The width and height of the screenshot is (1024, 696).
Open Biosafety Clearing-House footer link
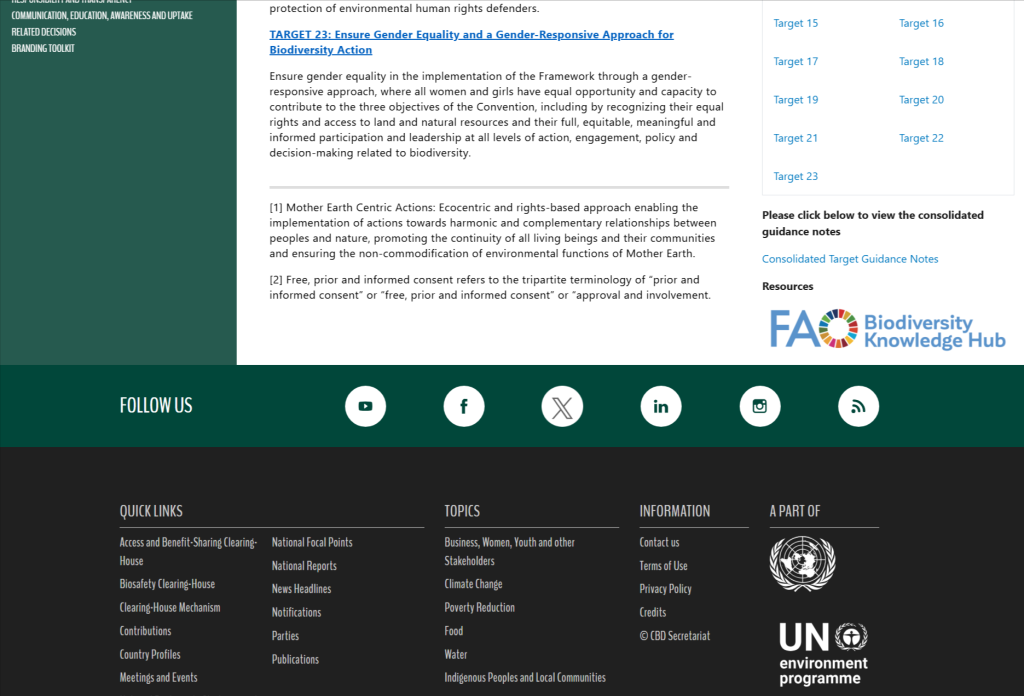point(167,584)
